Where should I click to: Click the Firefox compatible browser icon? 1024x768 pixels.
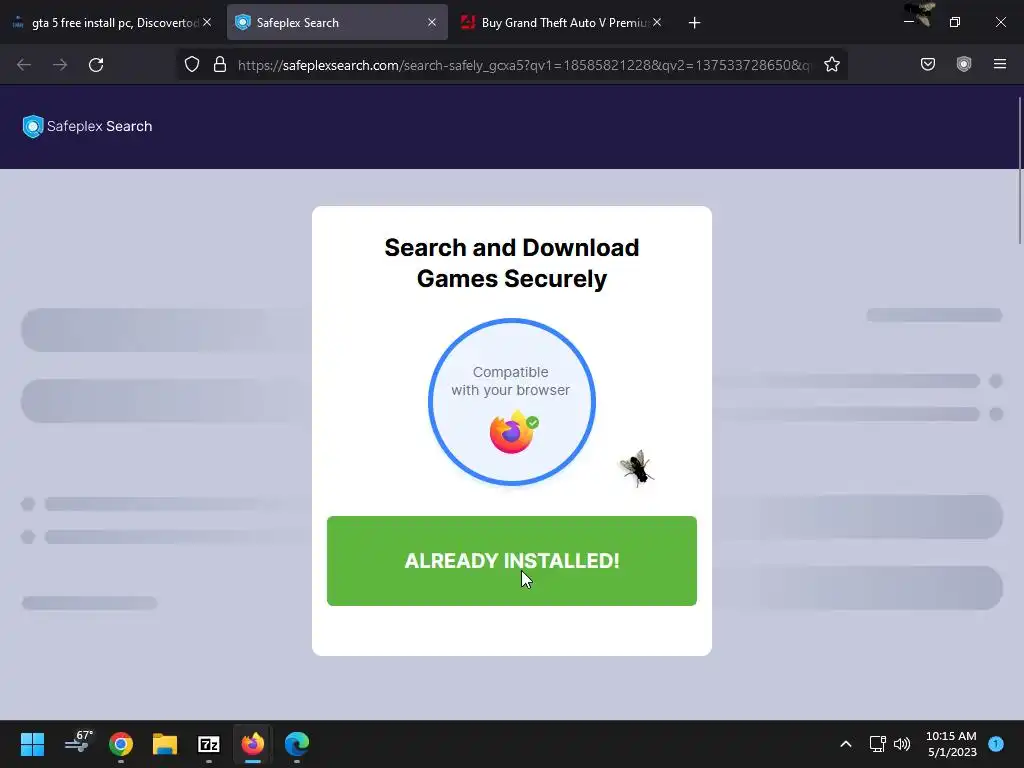[x=511, y=432]
